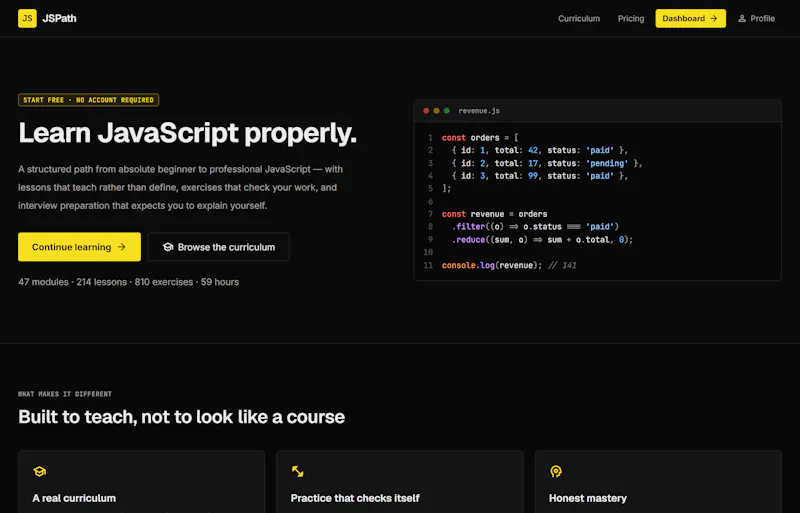
Task: Click the arrow icon in Continue learning
Action: click(121, 247)
